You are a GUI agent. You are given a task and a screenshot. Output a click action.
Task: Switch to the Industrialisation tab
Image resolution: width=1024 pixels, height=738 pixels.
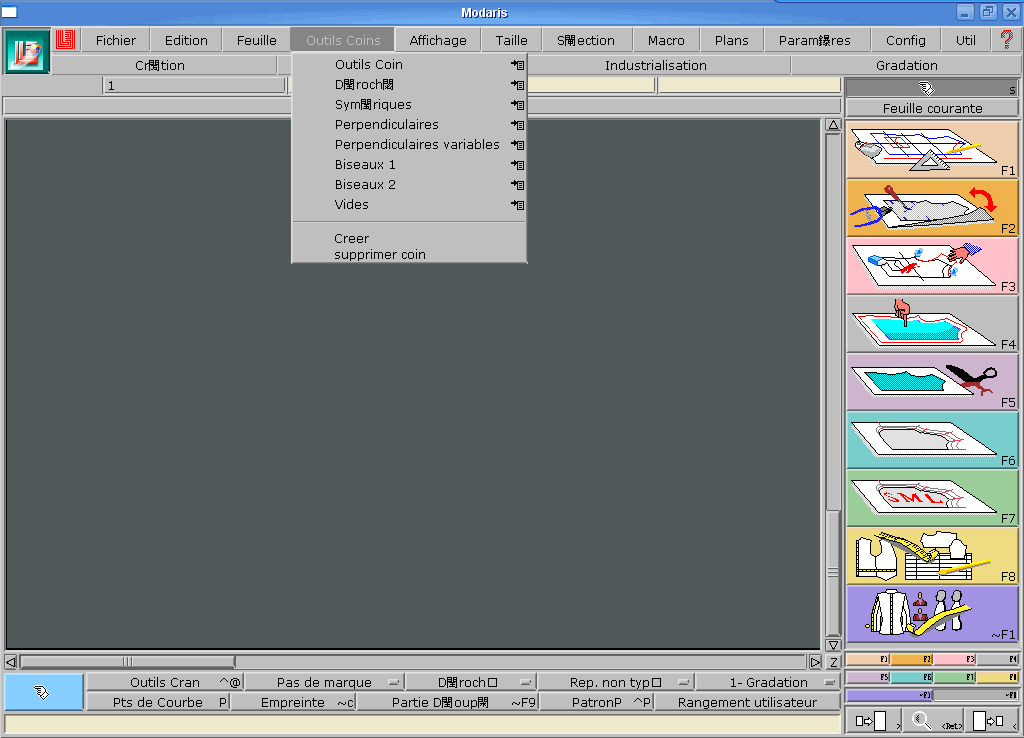click(x=656, y=65)
